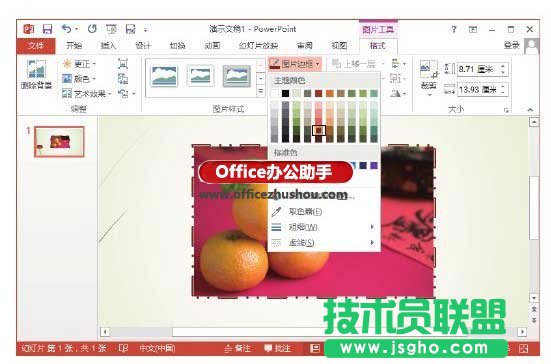Click the Save icon in quick access toolbar
Image resolution: width=551 pixels, height=364 pixels.
click(x=47, y=29)
